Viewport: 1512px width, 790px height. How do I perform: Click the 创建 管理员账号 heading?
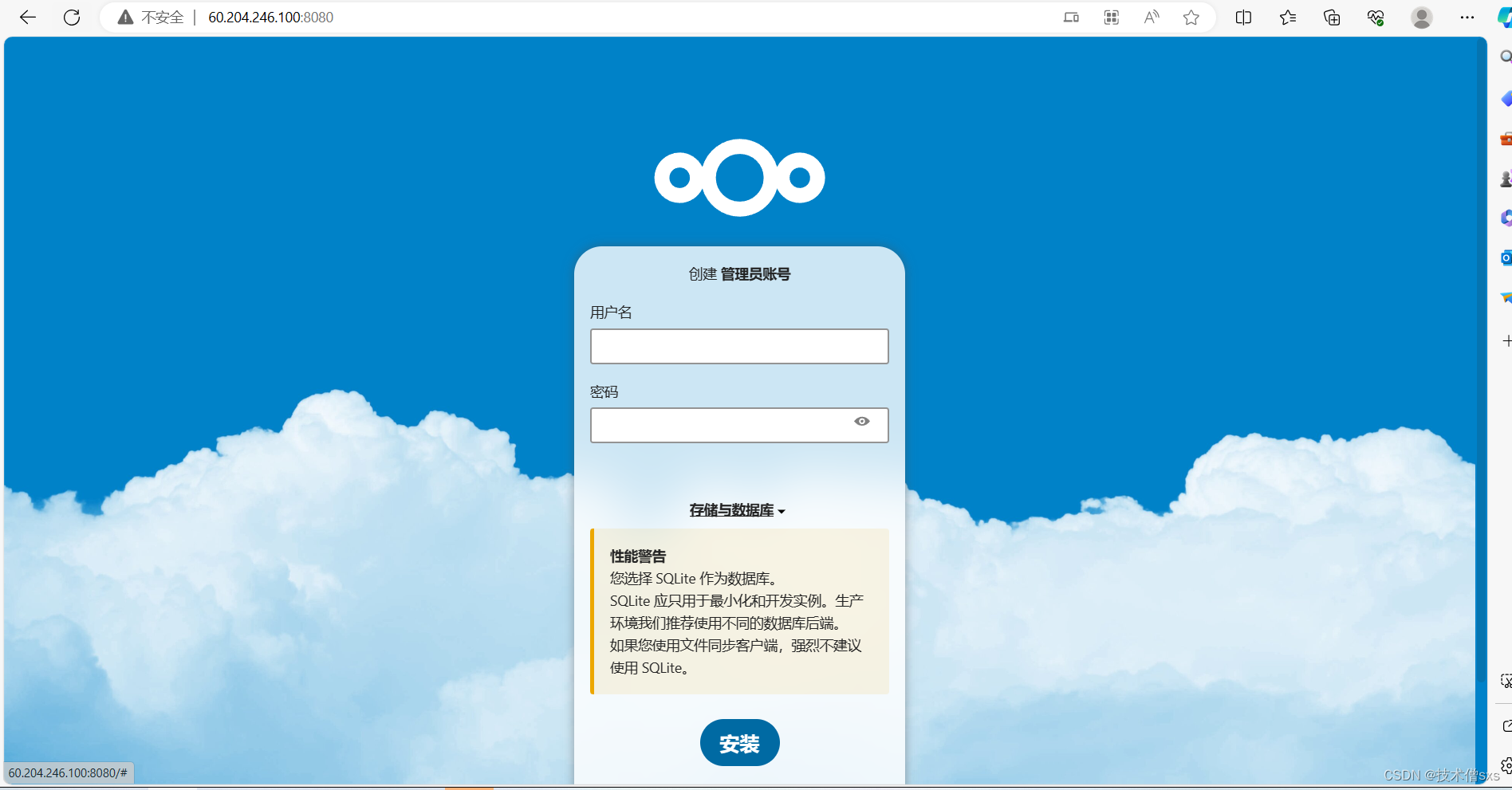click(739, 274)
